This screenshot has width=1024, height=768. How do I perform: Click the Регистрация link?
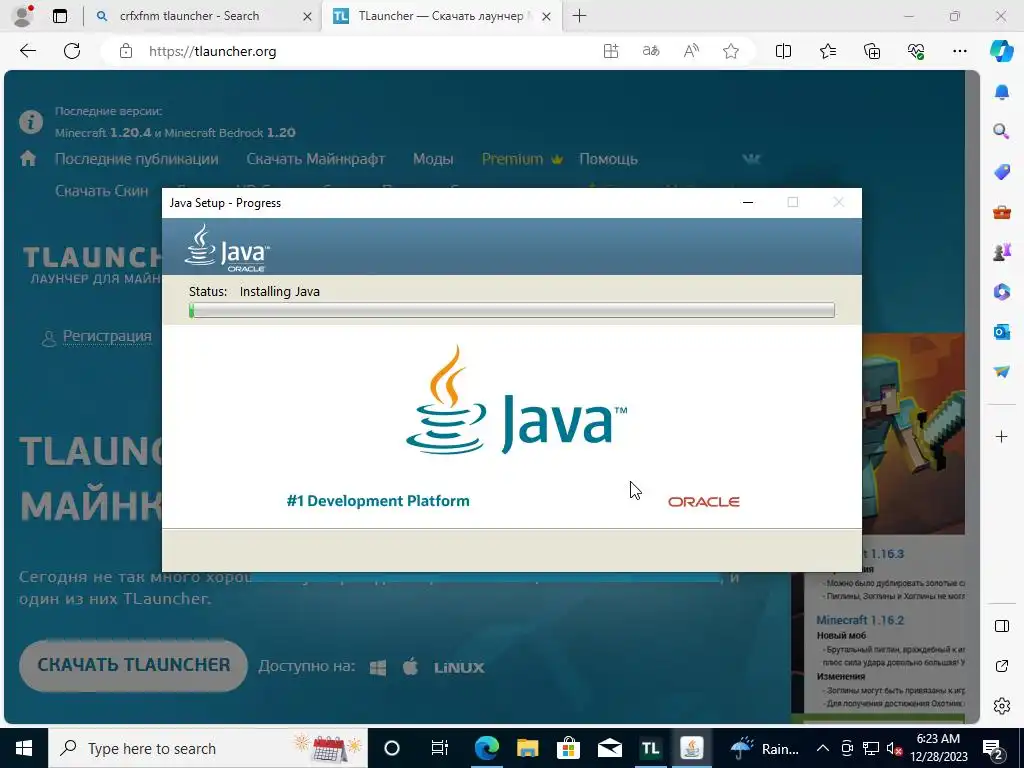pyautogui.click(x=107, y=336)
